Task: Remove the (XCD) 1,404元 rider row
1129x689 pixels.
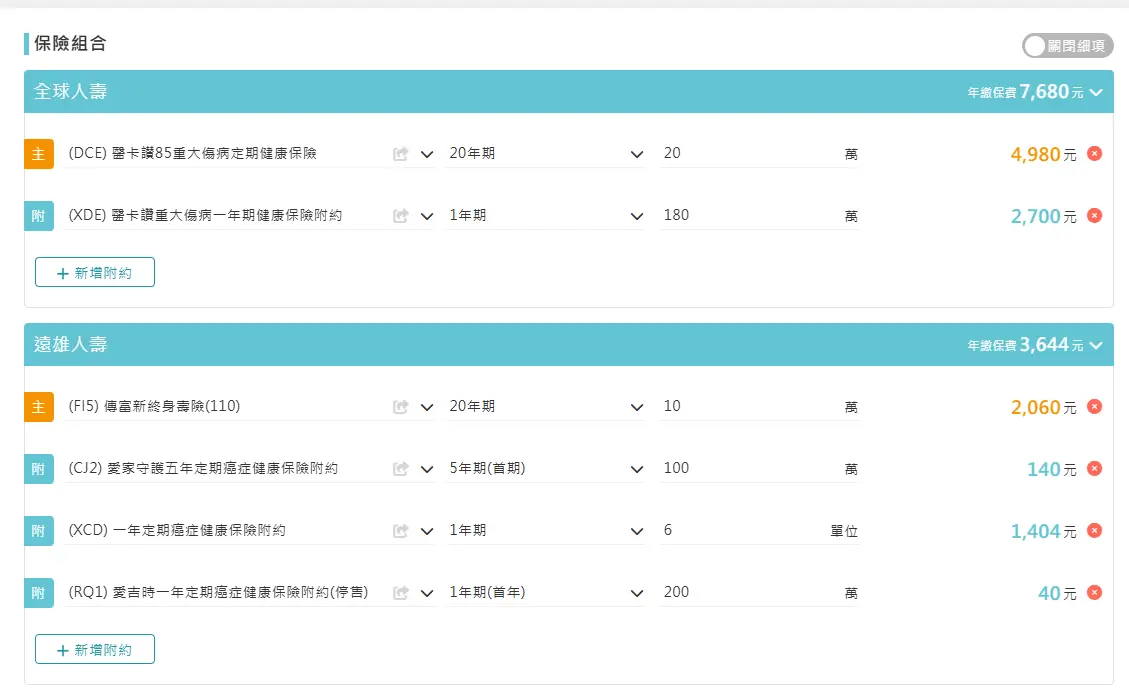Action: 1094,531
